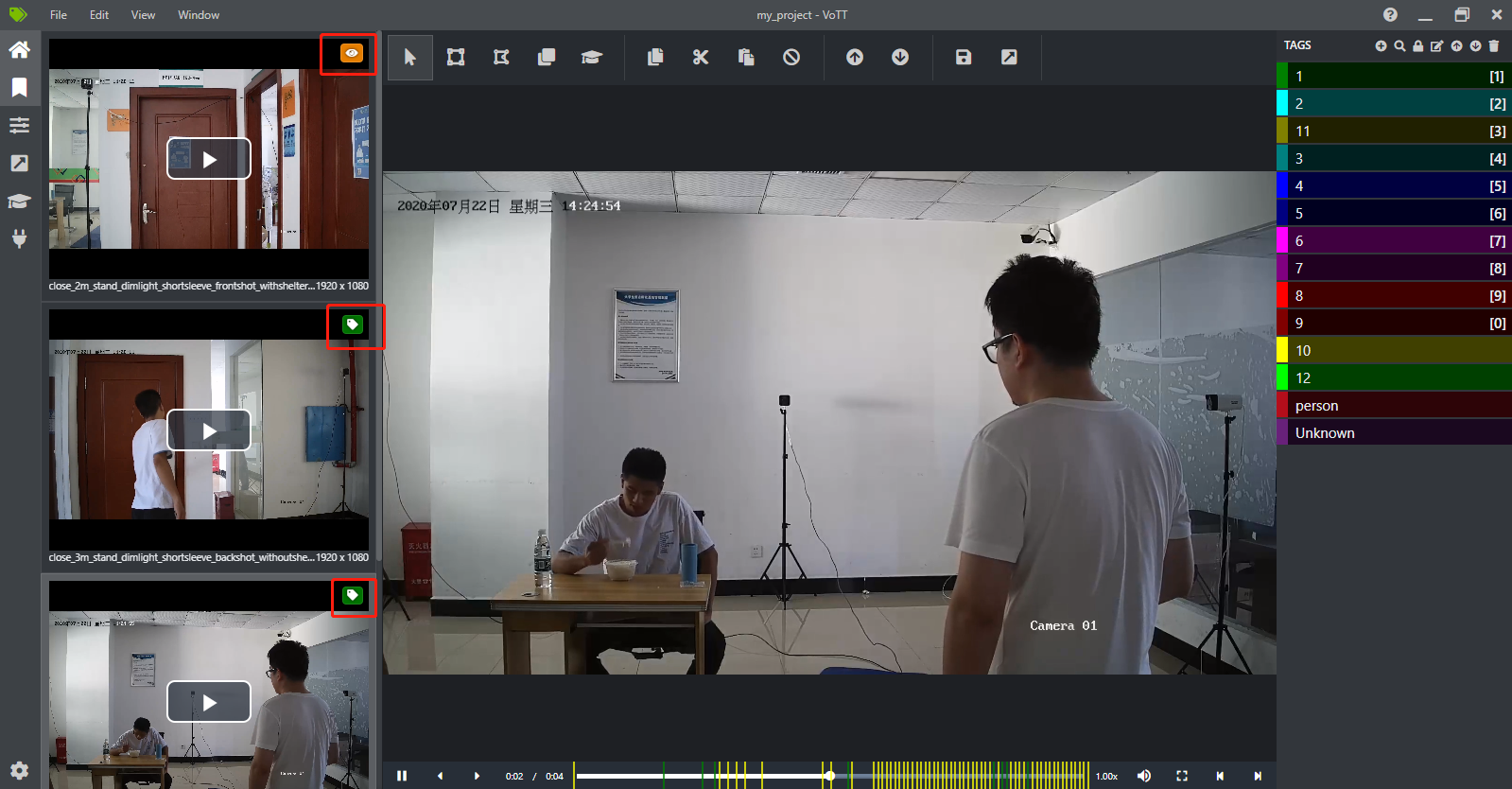The image size is (1512, 789).
Task: Open the Tags Editor bookmark icon
Action: click(19, 87)
